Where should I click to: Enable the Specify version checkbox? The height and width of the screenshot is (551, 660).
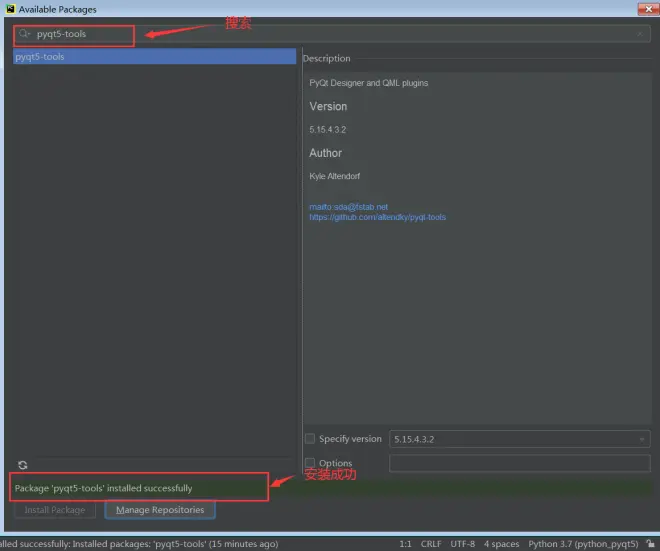[310, 439]
